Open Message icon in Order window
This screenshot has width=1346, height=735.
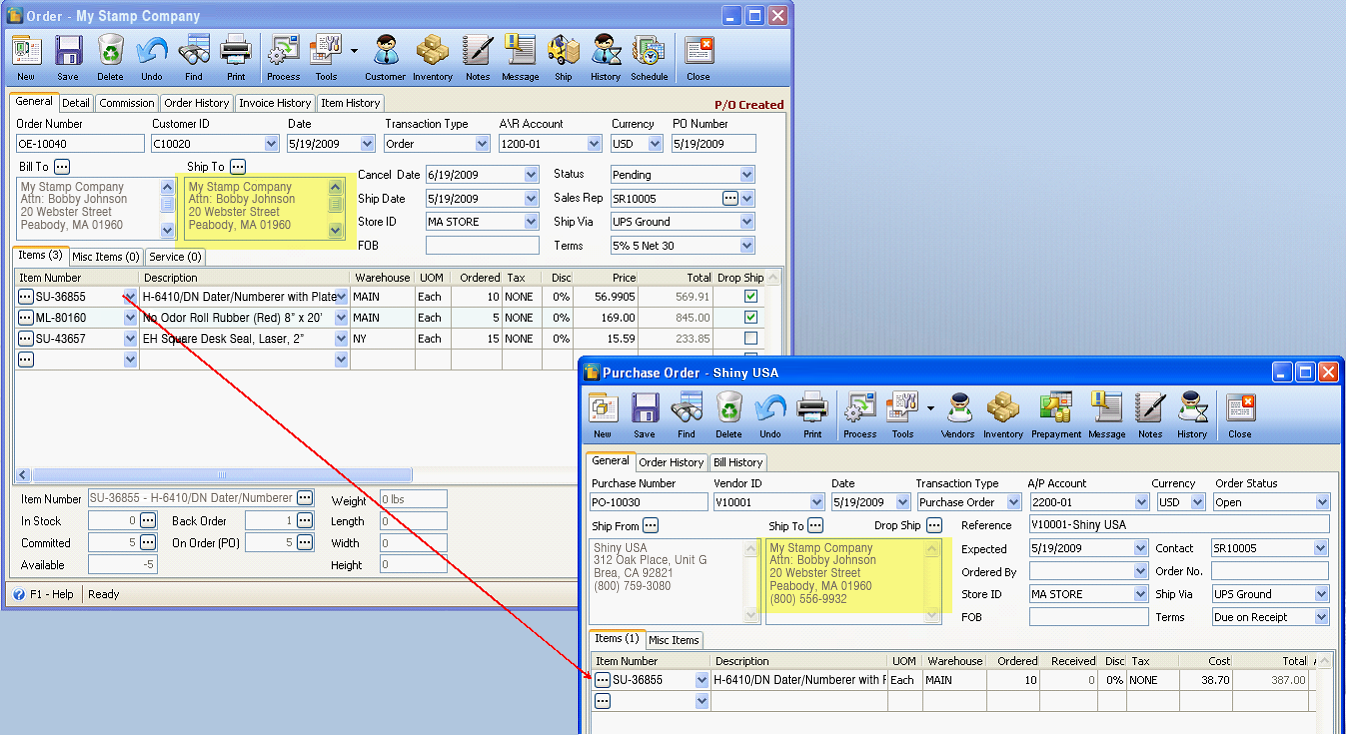pos(520,50)
